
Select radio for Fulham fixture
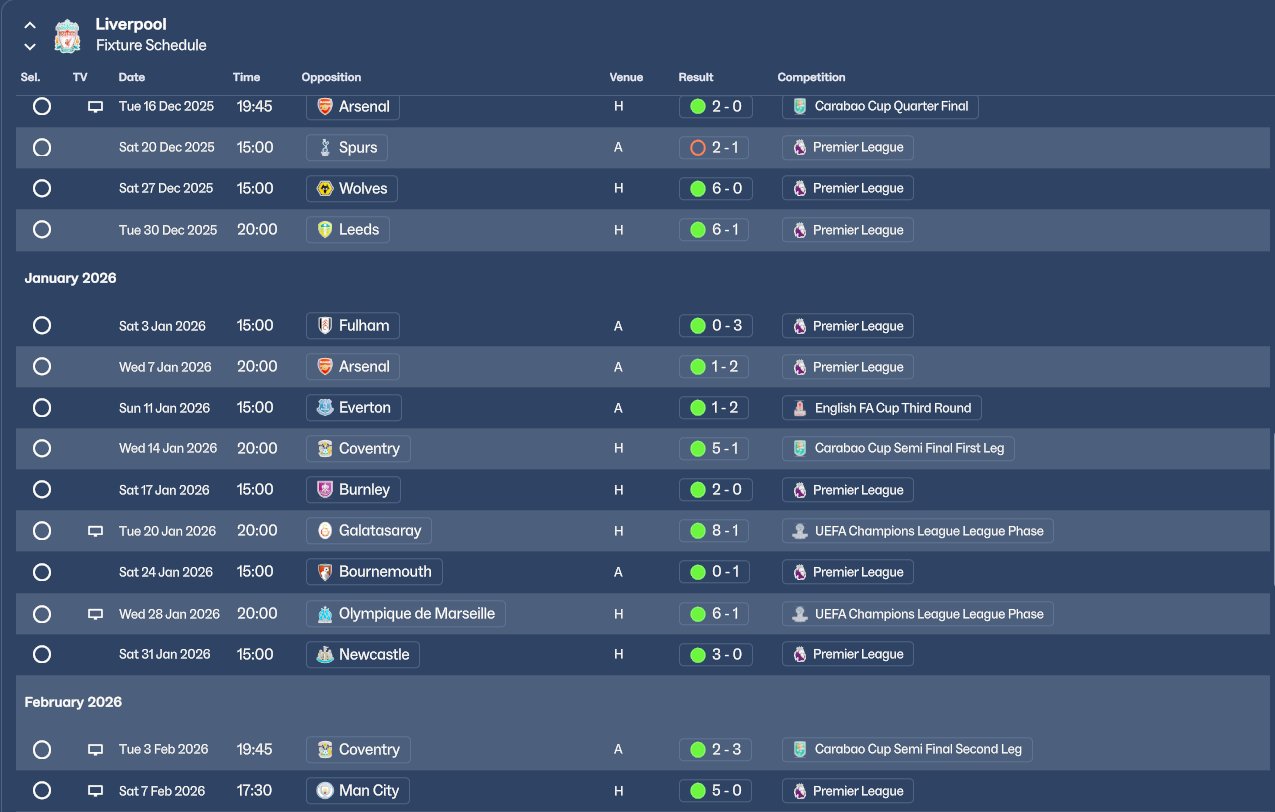(42, 325)
